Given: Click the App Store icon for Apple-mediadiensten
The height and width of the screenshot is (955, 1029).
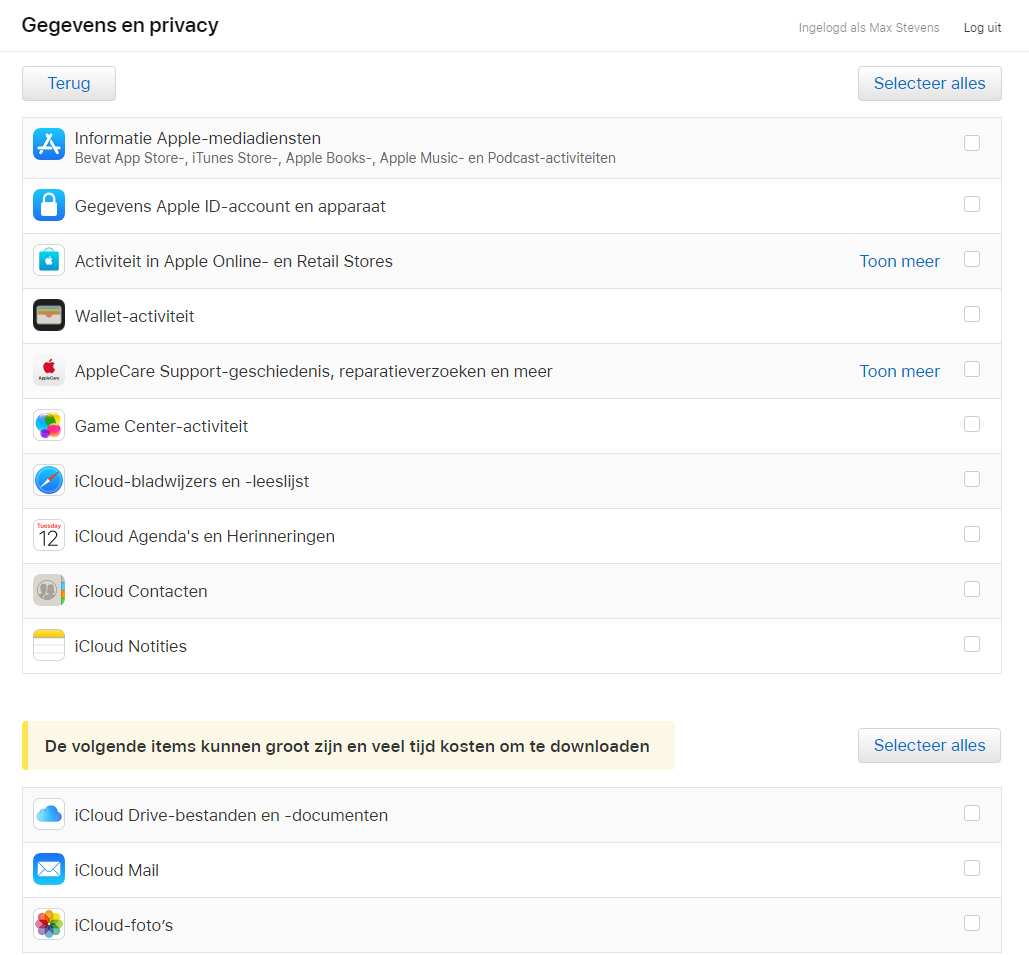Looking at the screenshot, I should coord(49,144).
